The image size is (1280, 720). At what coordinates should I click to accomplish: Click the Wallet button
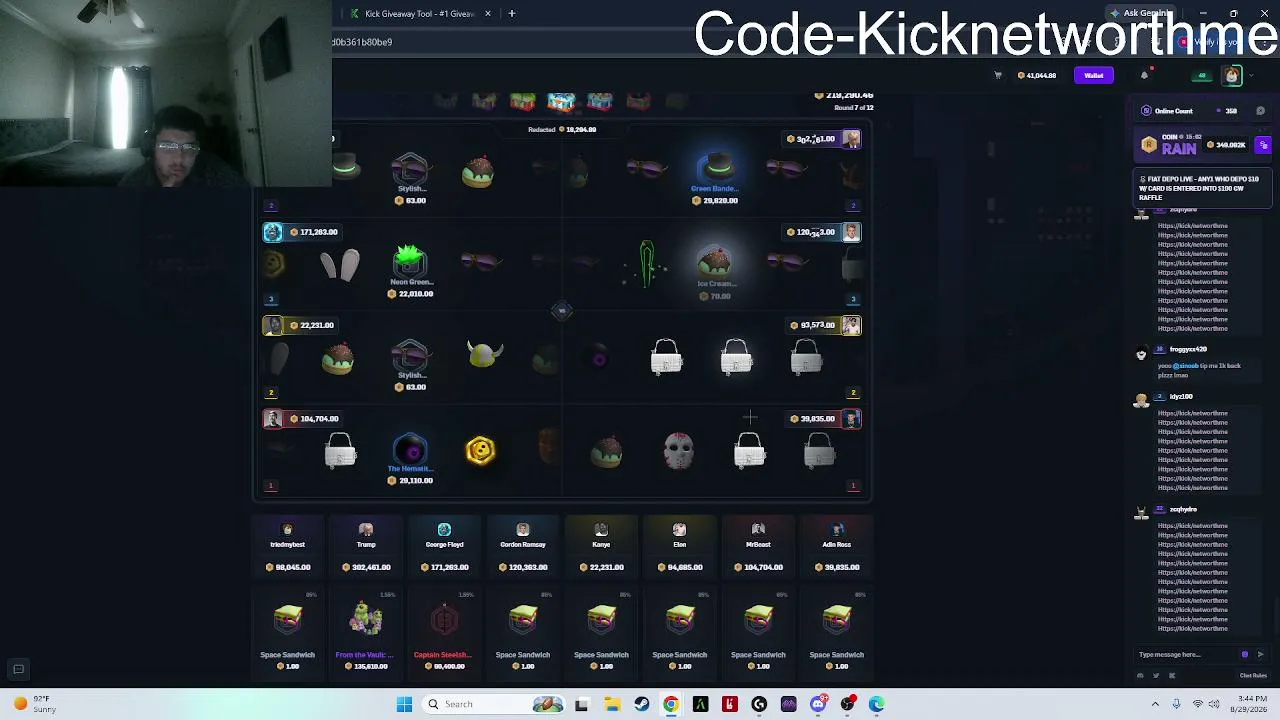click(1094, 75)
